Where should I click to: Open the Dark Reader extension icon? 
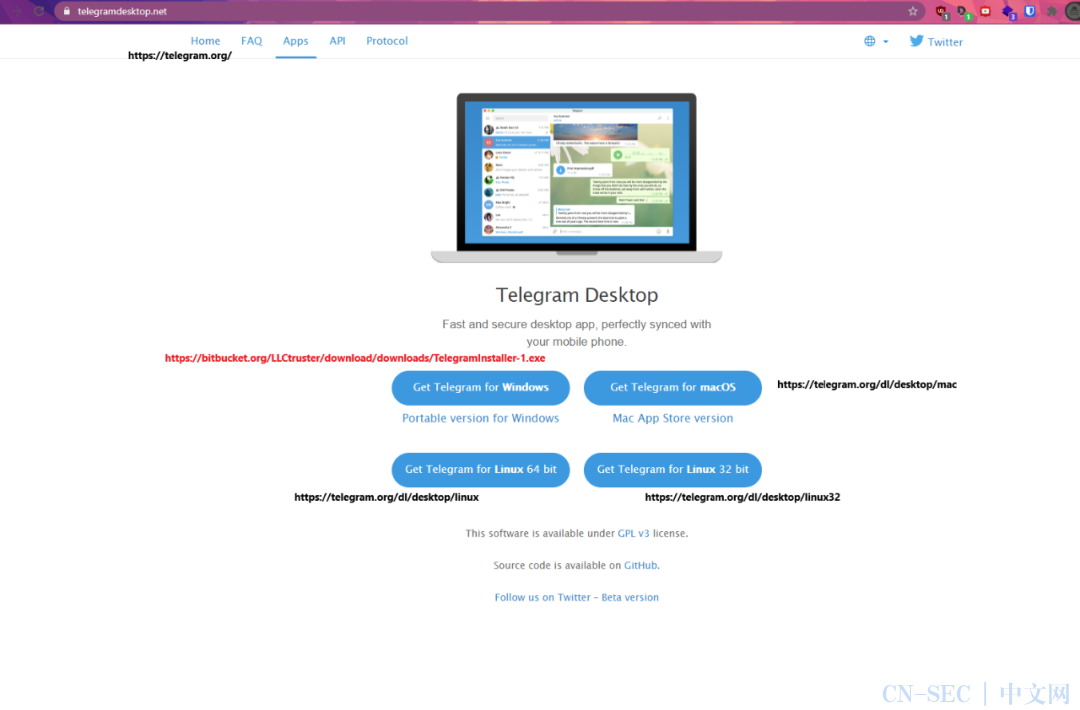click(x=964, y=12)
